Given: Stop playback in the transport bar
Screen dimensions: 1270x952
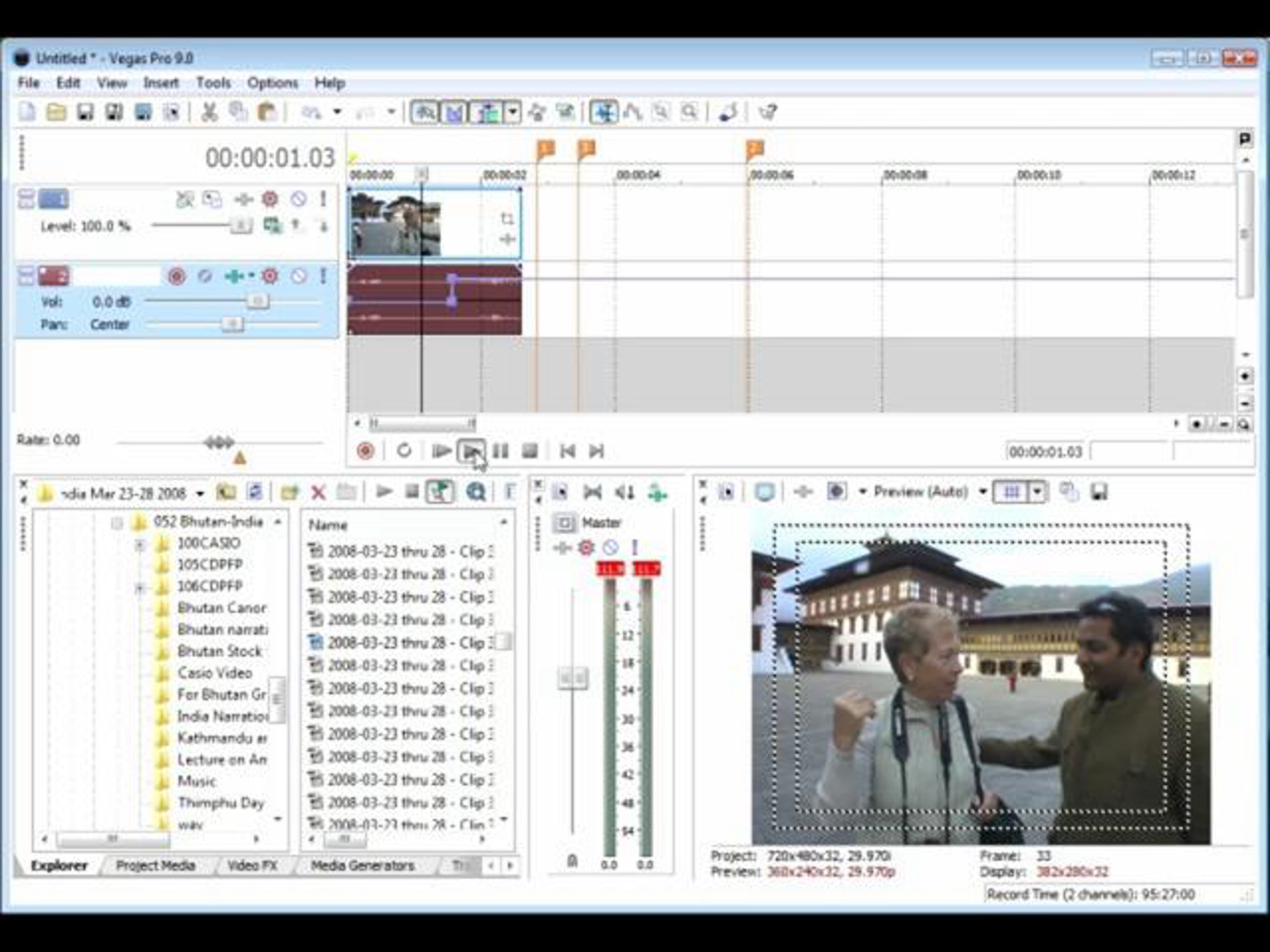Looking at the screenshot, I should point(530,451).
